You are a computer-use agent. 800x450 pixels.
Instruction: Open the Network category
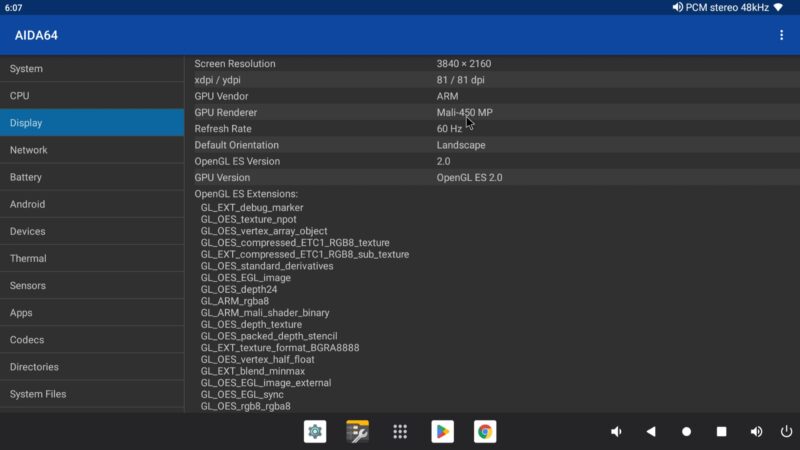pos(92,149)
